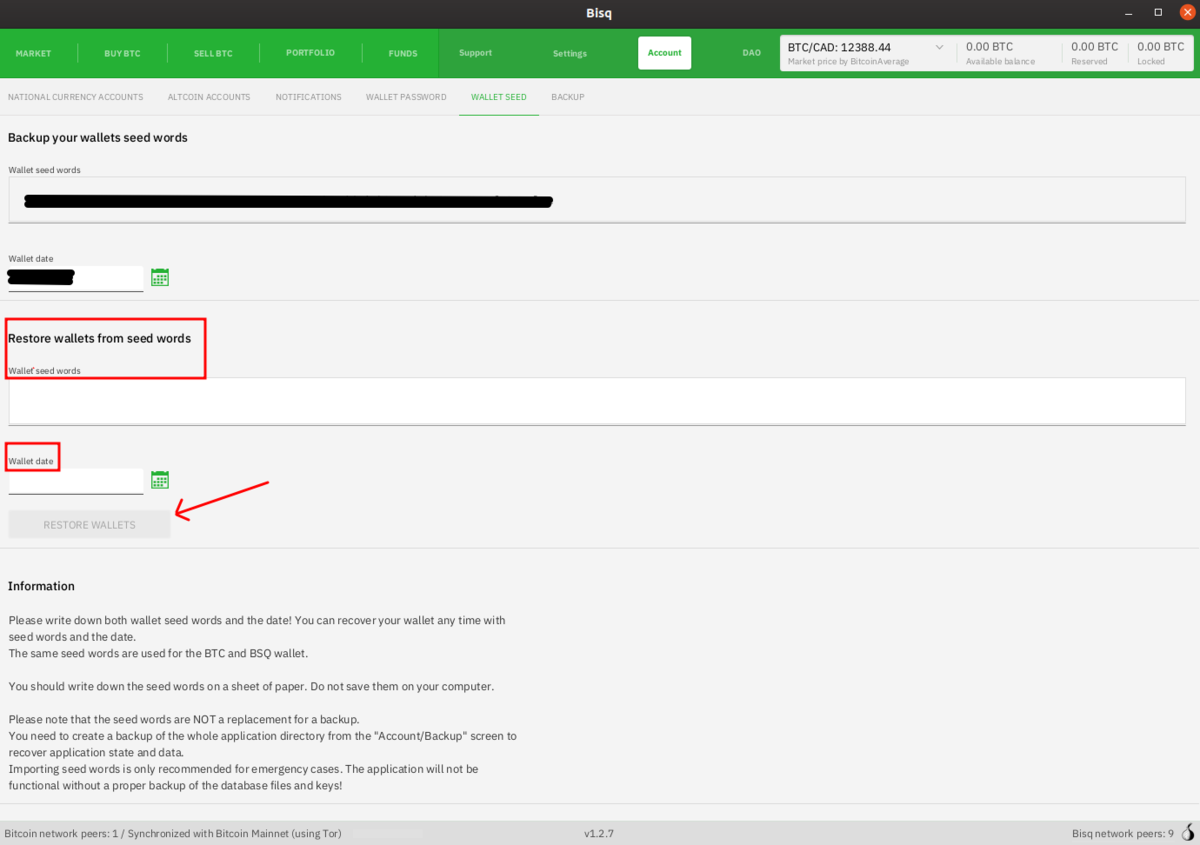Go to Buy BTC section

tap(122, 53)
